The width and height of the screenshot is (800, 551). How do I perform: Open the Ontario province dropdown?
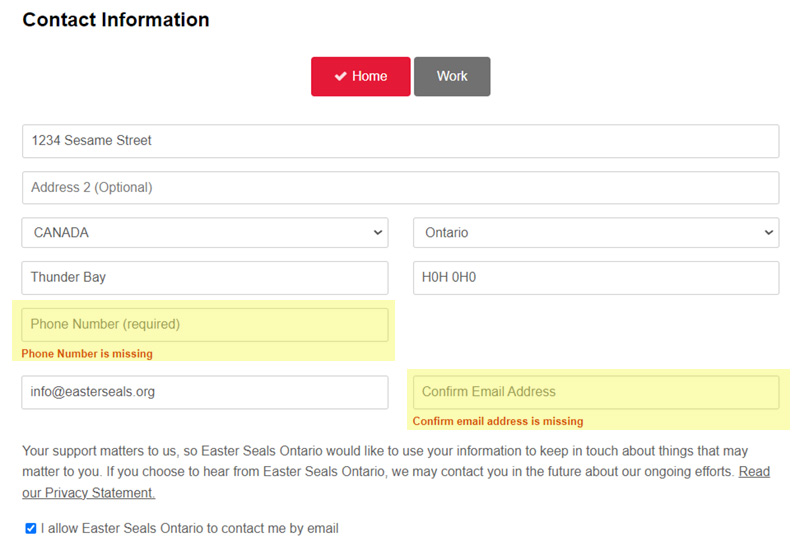point(595,232)
